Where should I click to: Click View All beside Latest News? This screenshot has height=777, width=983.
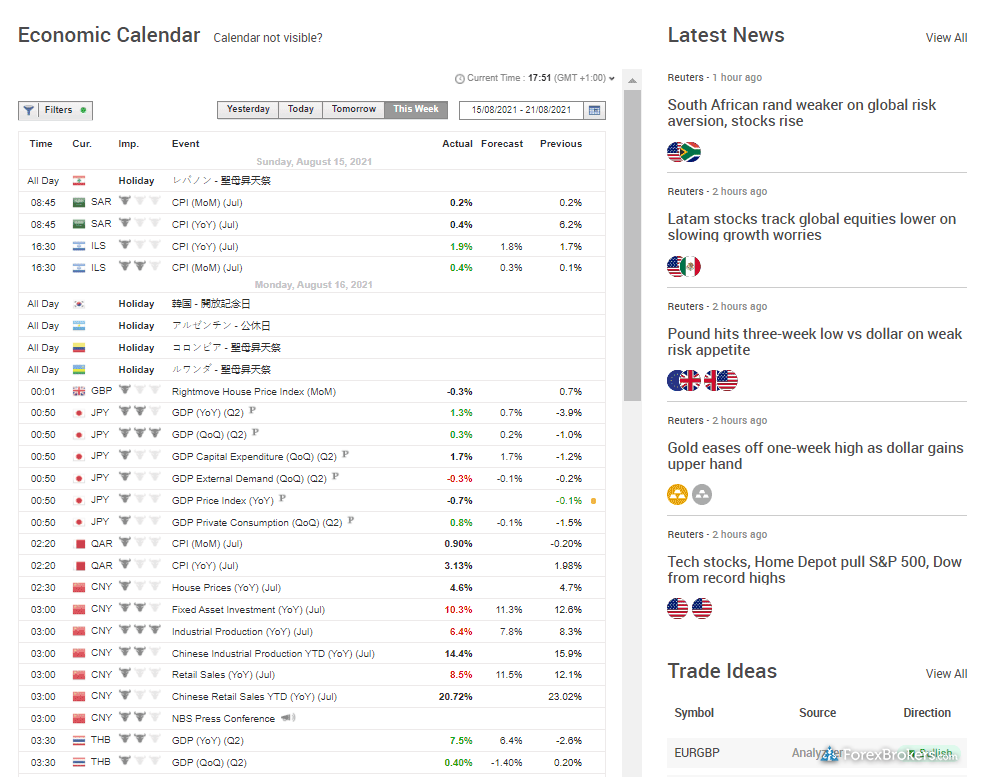946,38
